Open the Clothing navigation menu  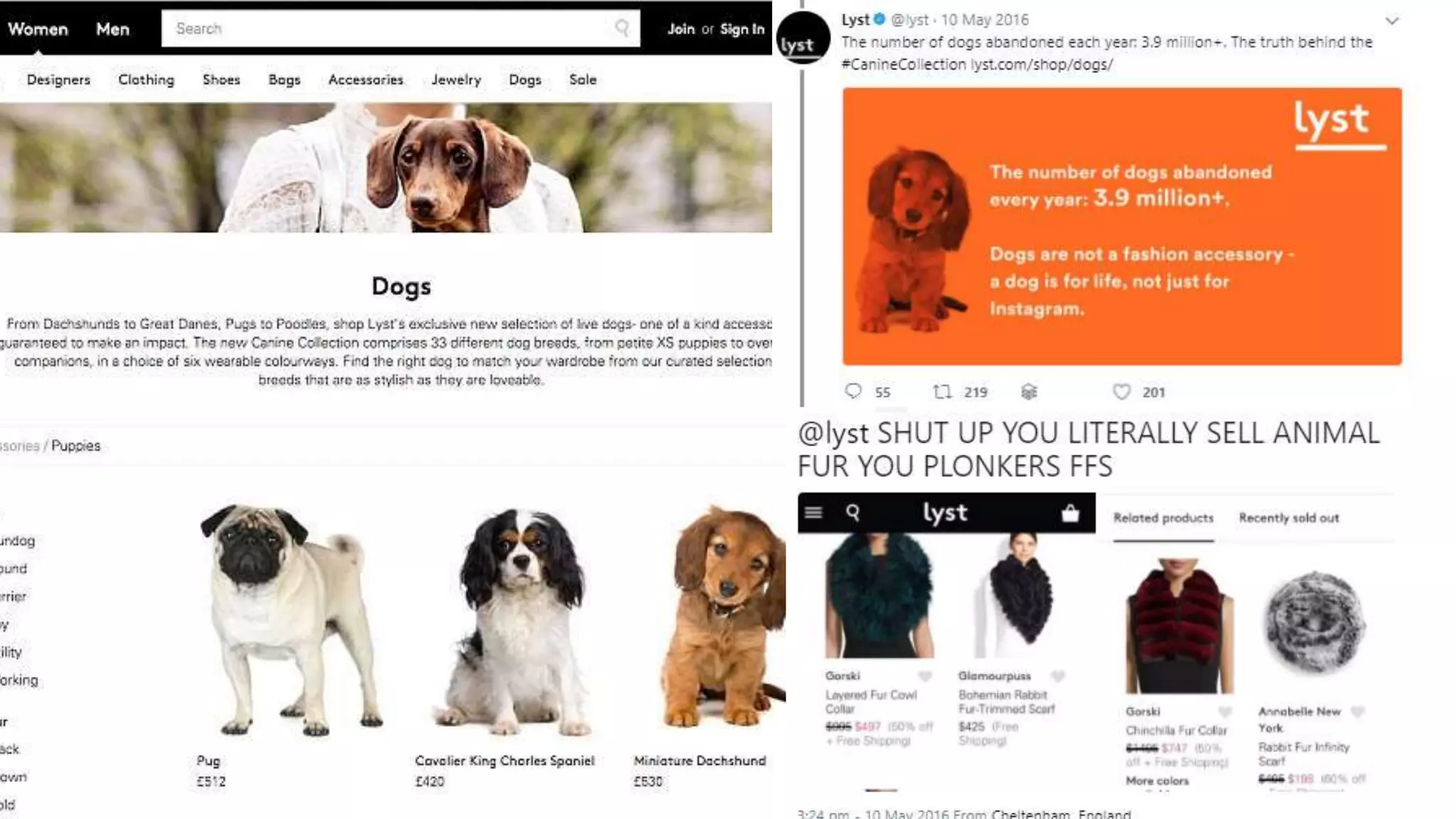[146, 80]
